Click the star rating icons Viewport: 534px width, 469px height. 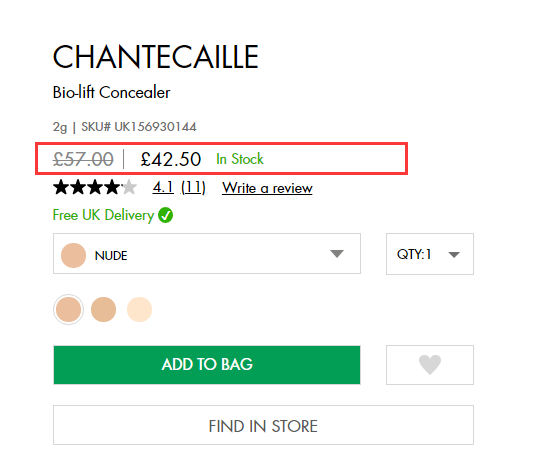click(x=95, y=187)
